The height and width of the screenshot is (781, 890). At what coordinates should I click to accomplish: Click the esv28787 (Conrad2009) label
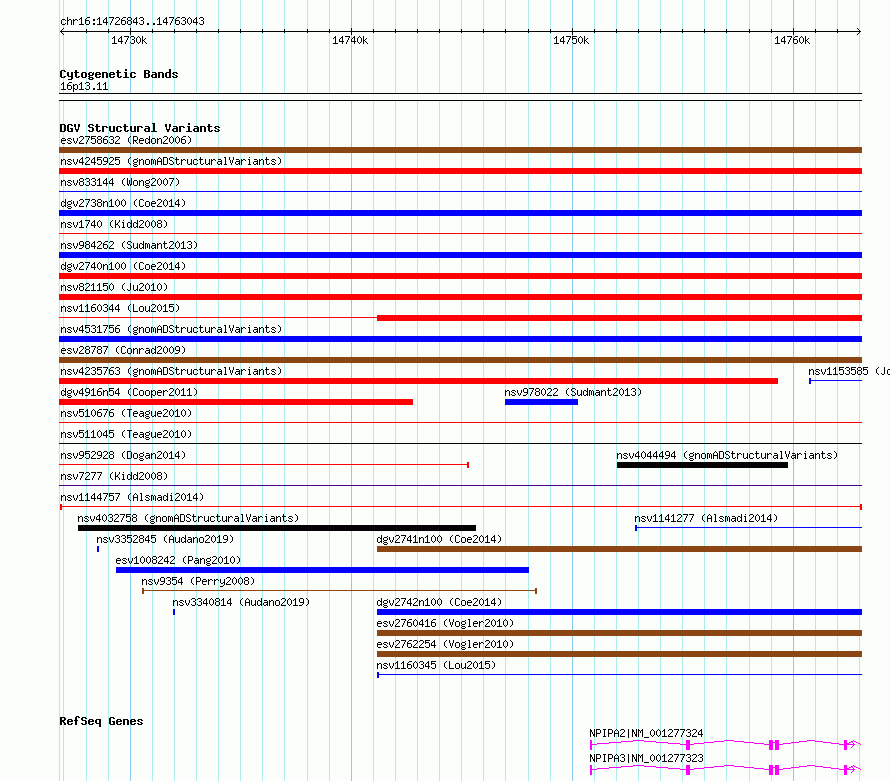[x=123, y=350]
